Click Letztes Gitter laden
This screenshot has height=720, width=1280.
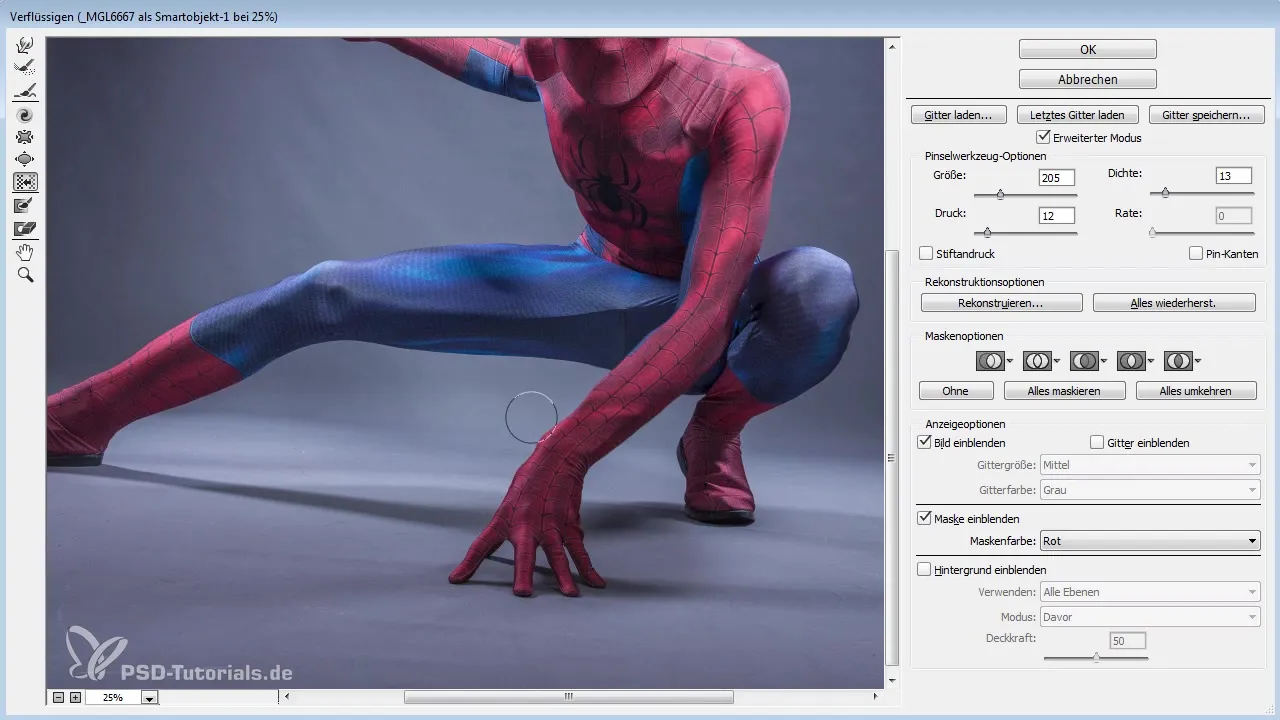(x=1077, y=115)
